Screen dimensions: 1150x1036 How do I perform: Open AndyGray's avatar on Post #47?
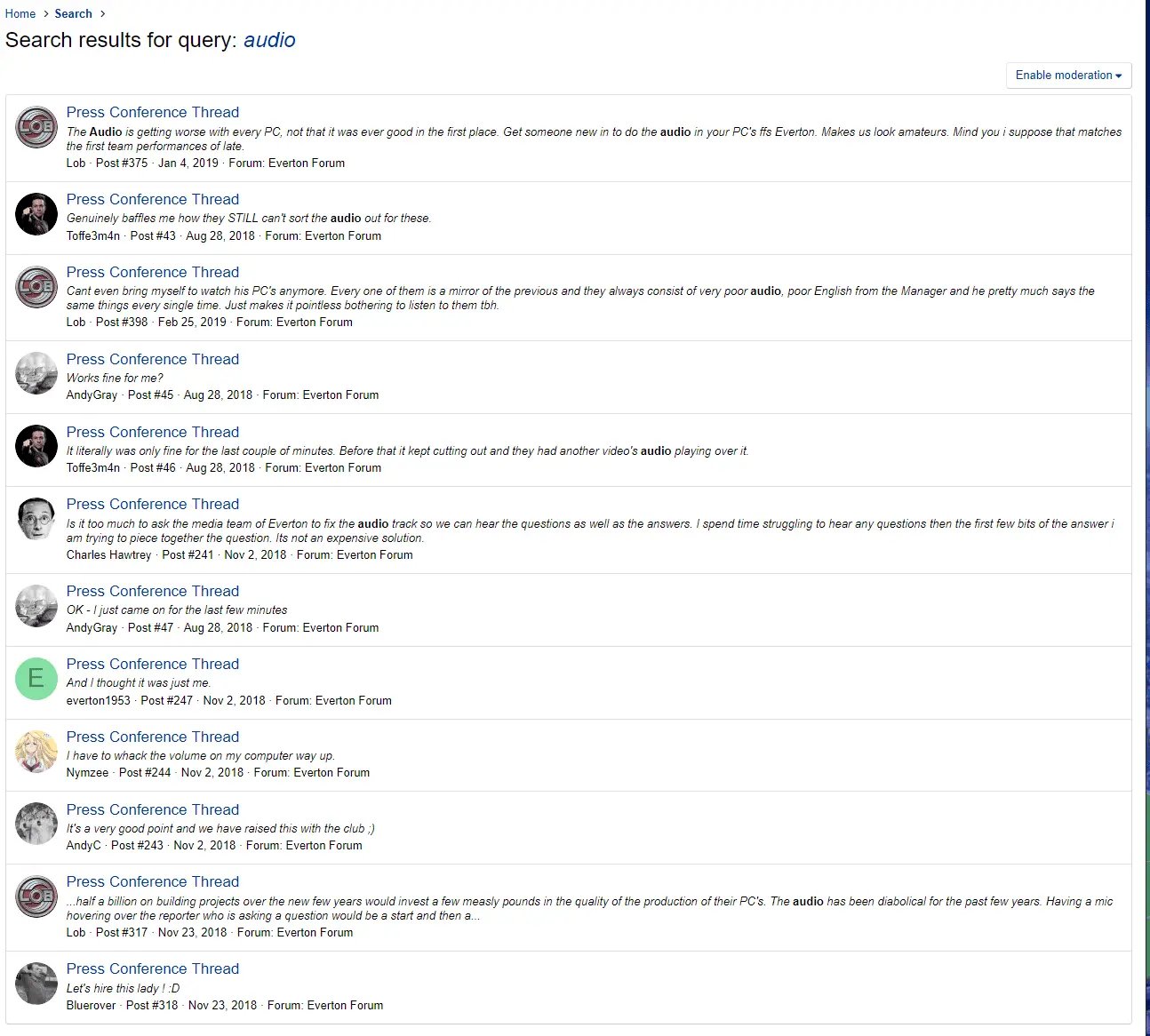pyautogui.click(x=36, y=606)
